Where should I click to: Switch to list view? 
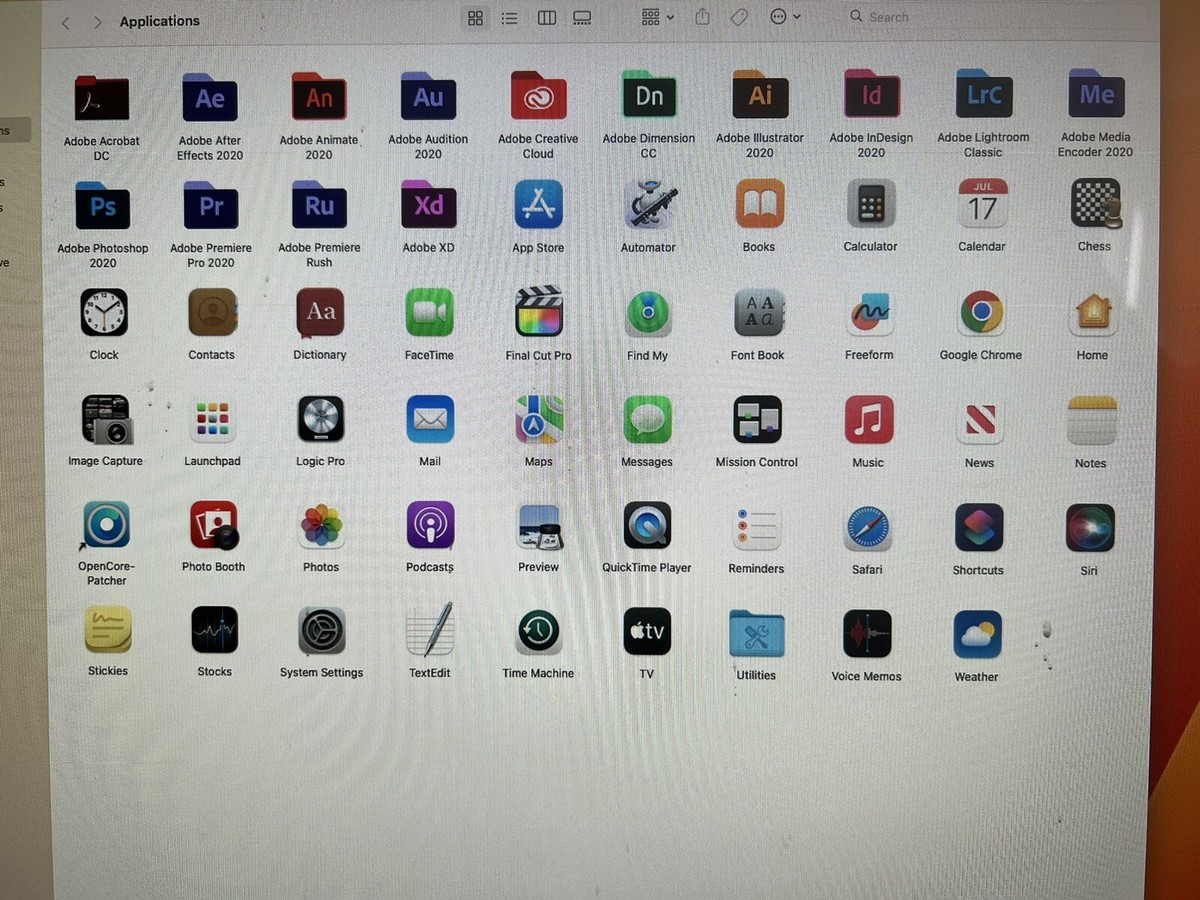point(510,18)
